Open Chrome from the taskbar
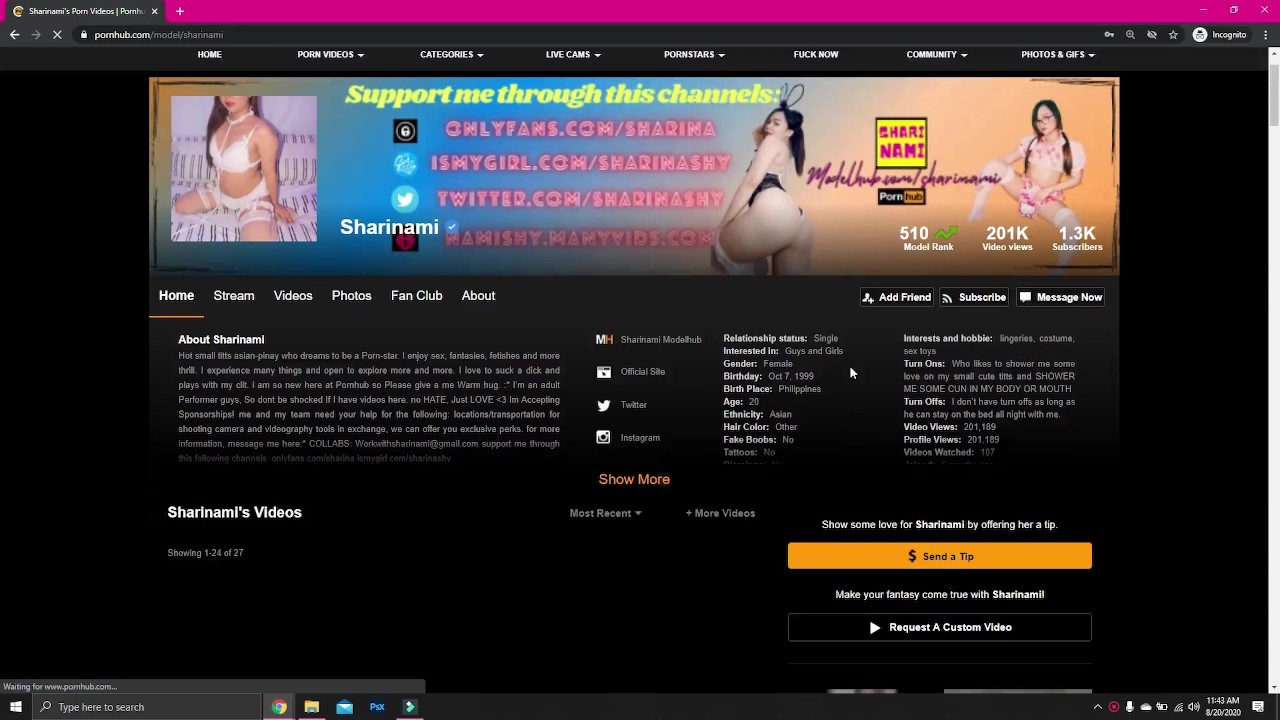The height and width of the screenshot is (720, 1280). 279,707
